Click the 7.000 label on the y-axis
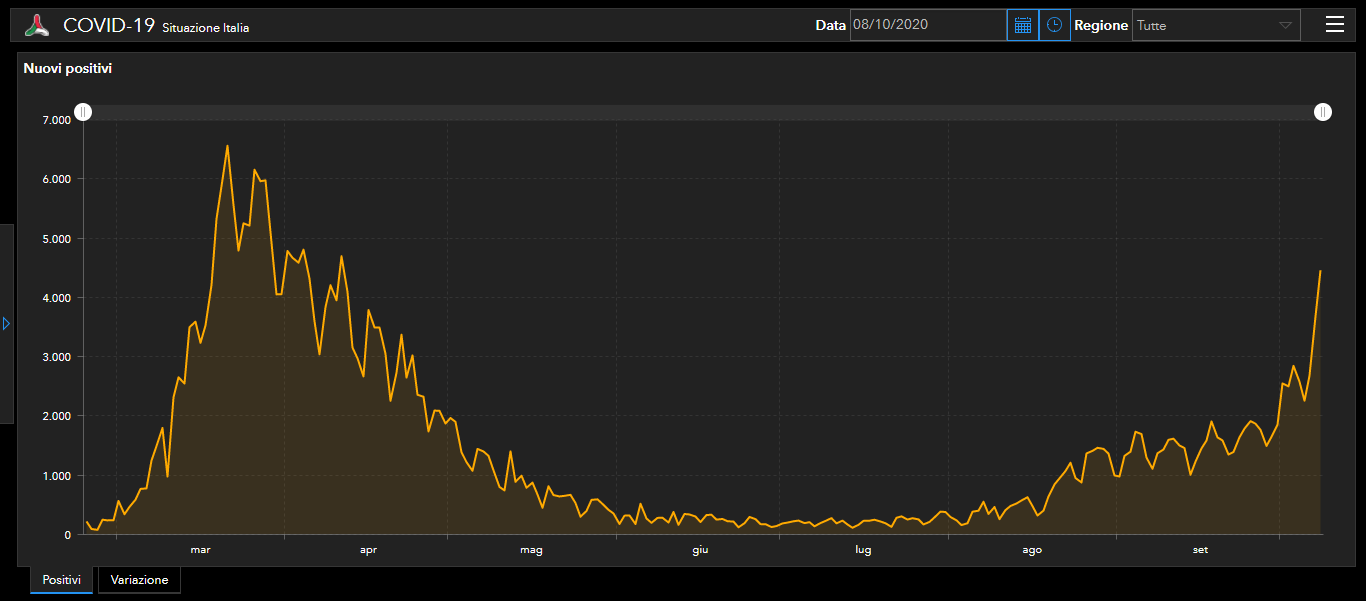Image resolution: width=1366 pixels, height=601 pixels. (x=56, y=120)
